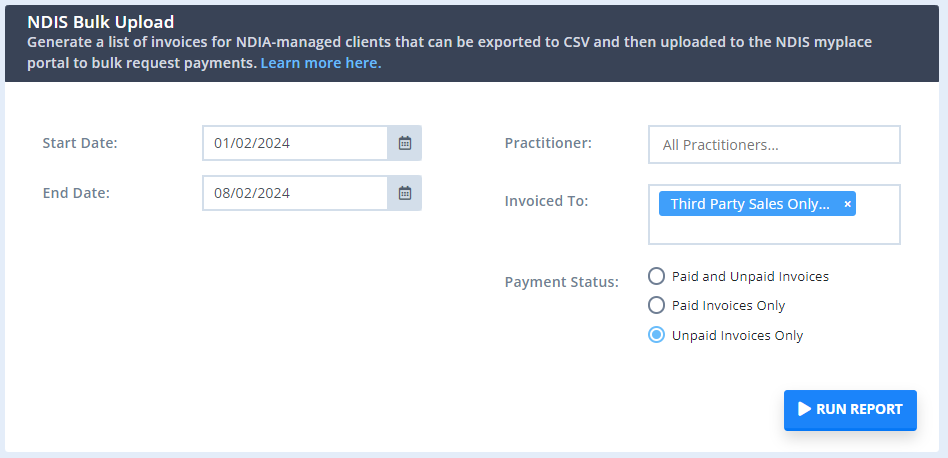Open the All Practitioners dropdown
Viewport: 948px width, 458px height.
pos(774,145)
